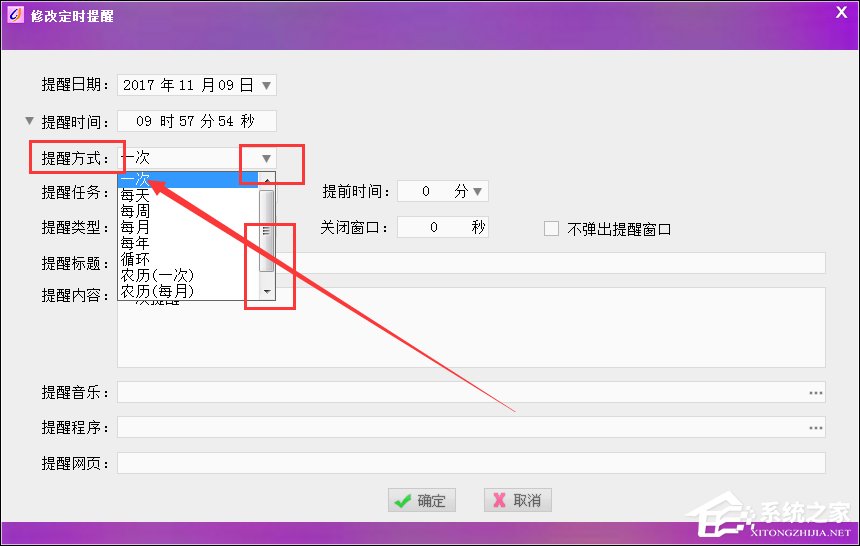Click the 提醒方式 label text

[x=75, y=159]
